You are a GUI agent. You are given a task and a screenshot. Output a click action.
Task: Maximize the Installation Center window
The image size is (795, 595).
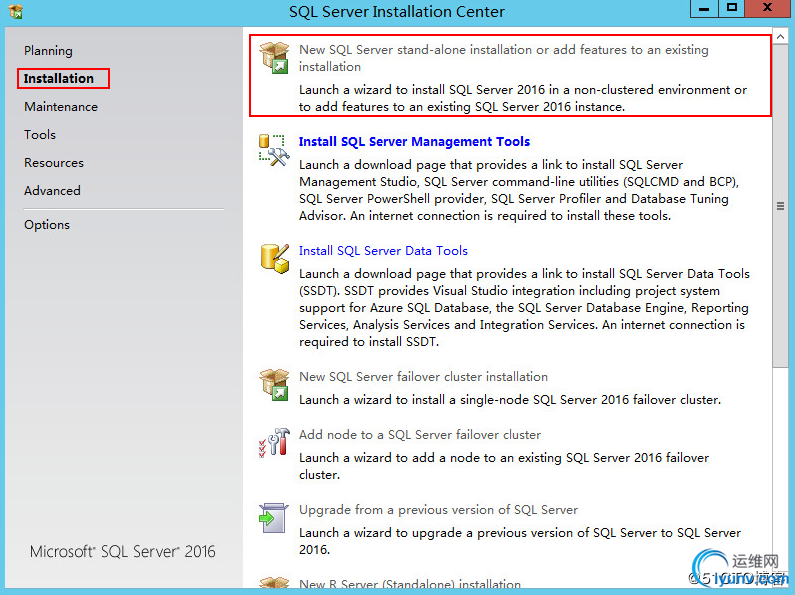[732, 9]
